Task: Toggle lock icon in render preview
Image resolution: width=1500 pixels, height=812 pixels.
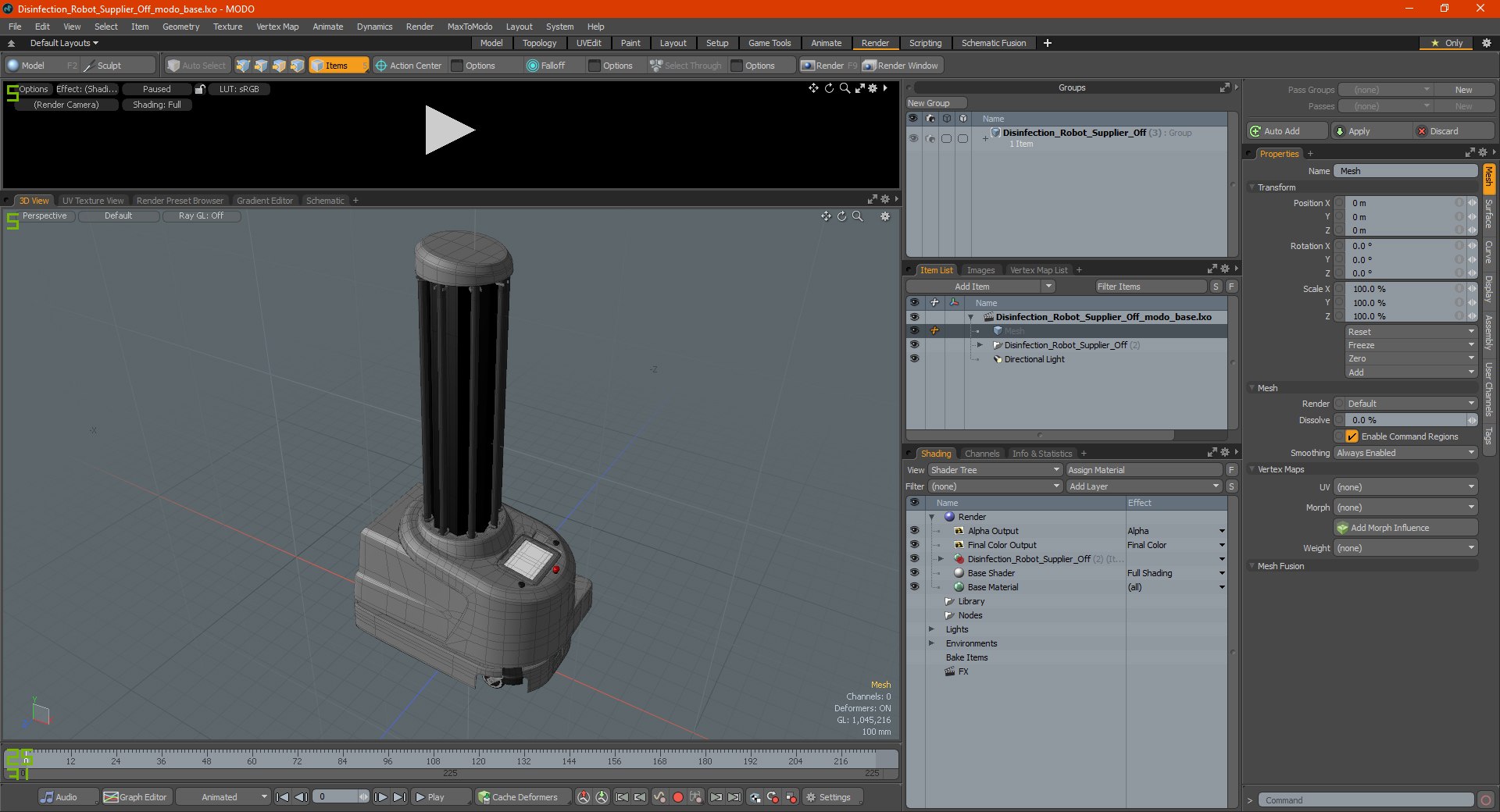Action: tap(200, 89)
